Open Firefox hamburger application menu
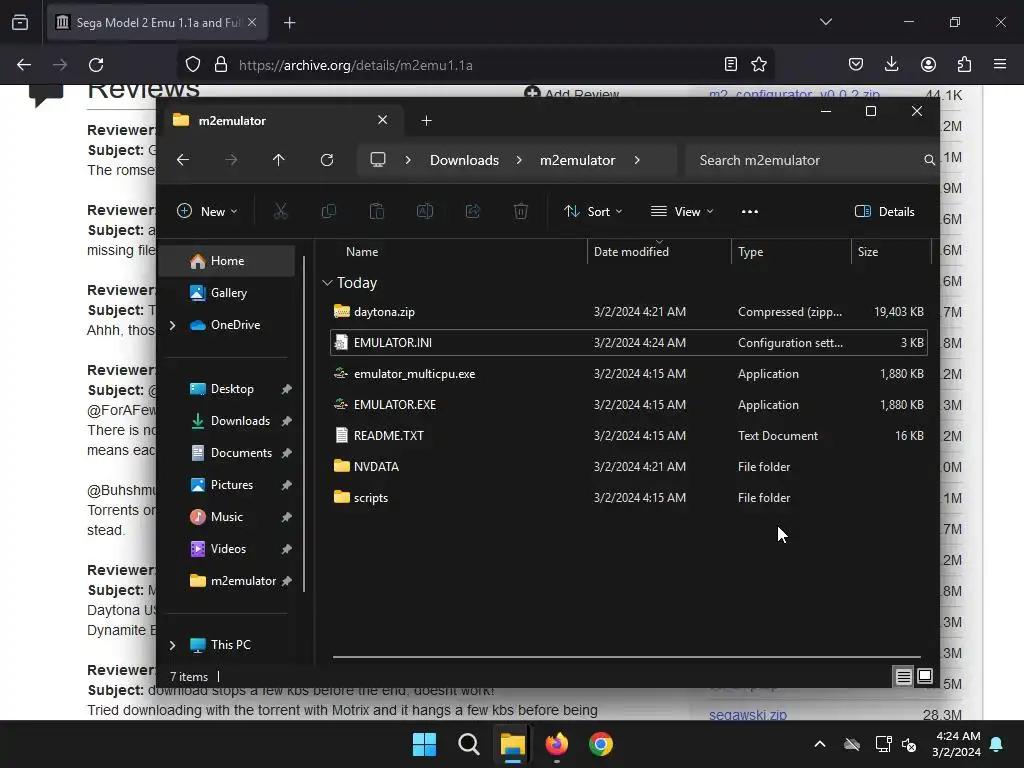 [x=1000, y=64]
